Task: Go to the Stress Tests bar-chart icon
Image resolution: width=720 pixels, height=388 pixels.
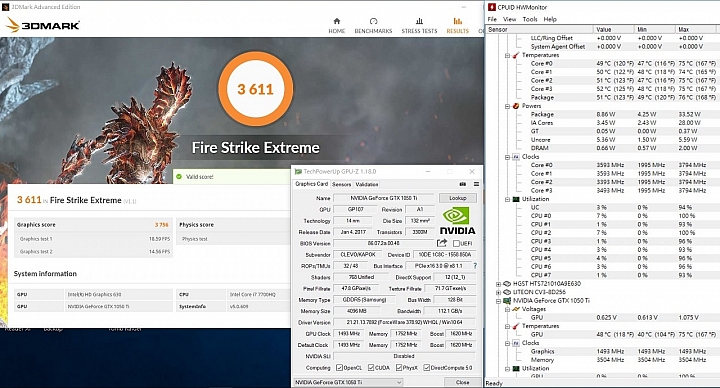Action: click(x=419, y=21)
